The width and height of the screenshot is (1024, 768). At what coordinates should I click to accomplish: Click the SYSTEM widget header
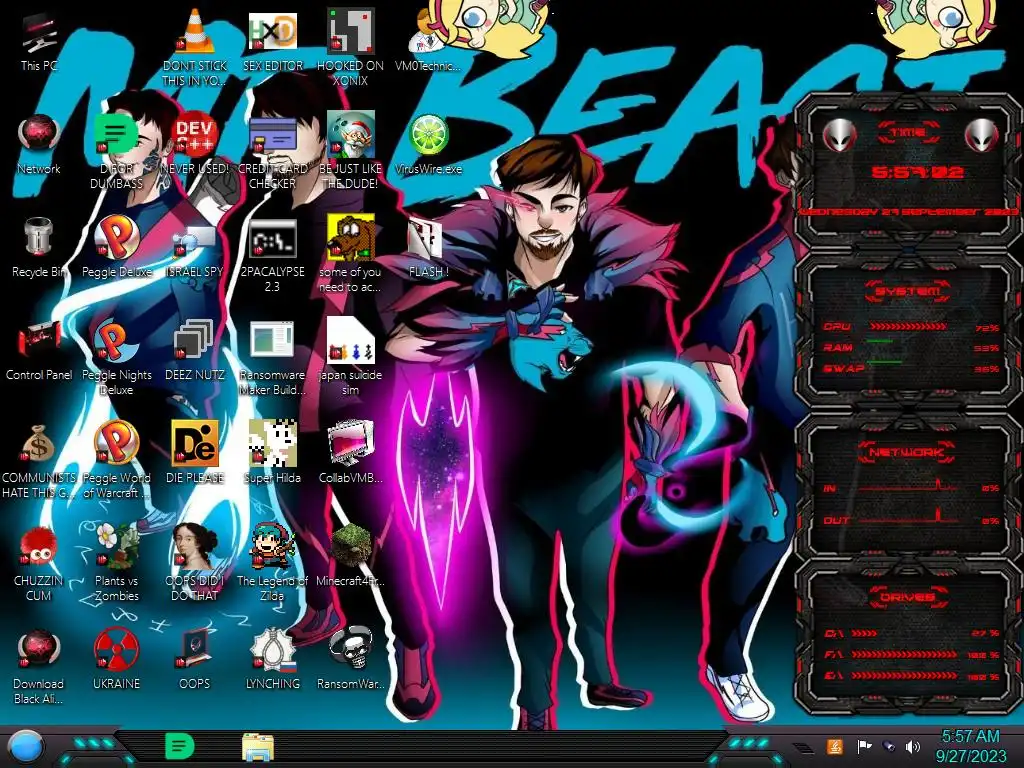coord(908,291)
